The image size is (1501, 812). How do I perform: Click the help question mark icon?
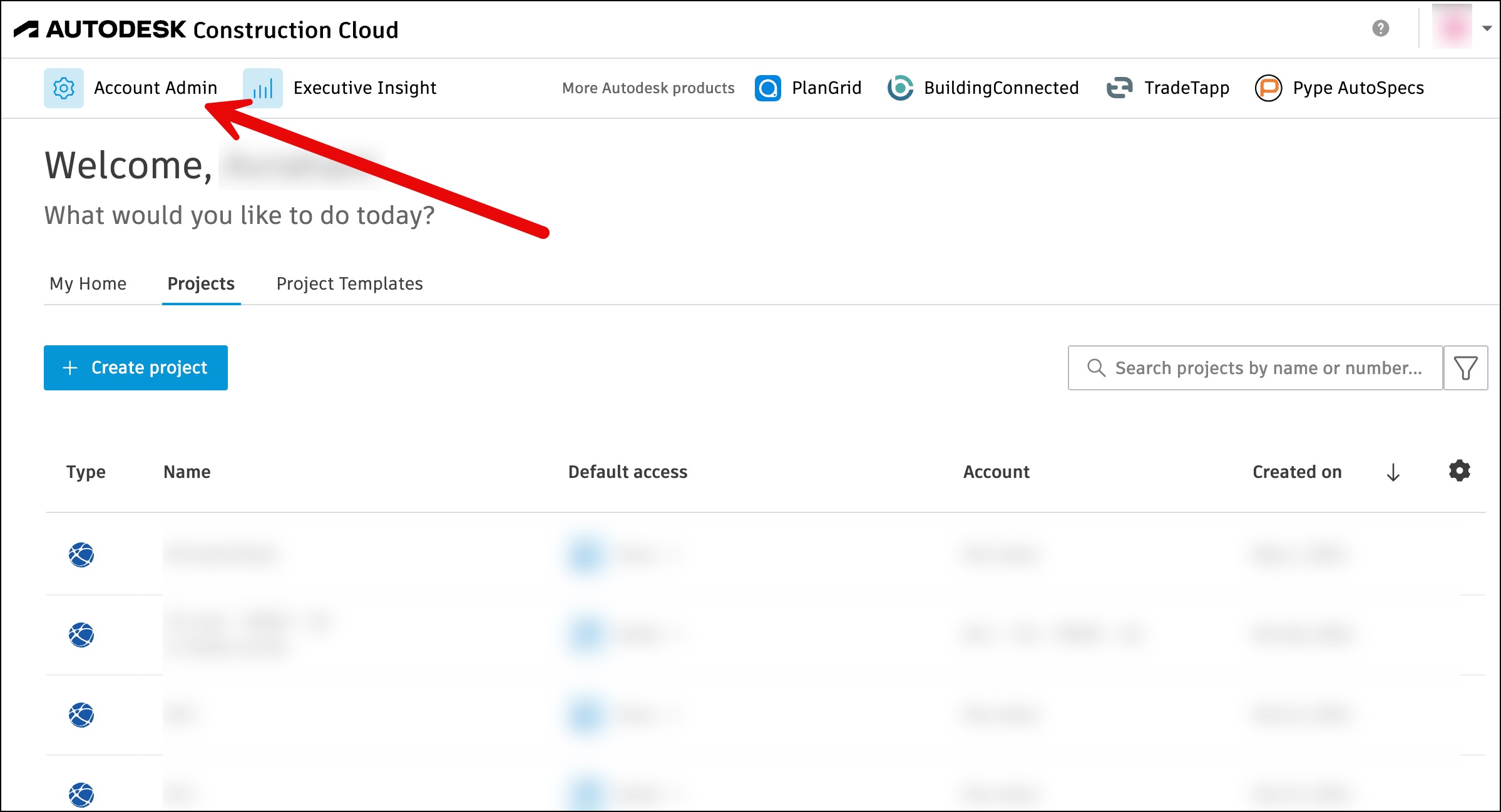(x=1381, y=29)
